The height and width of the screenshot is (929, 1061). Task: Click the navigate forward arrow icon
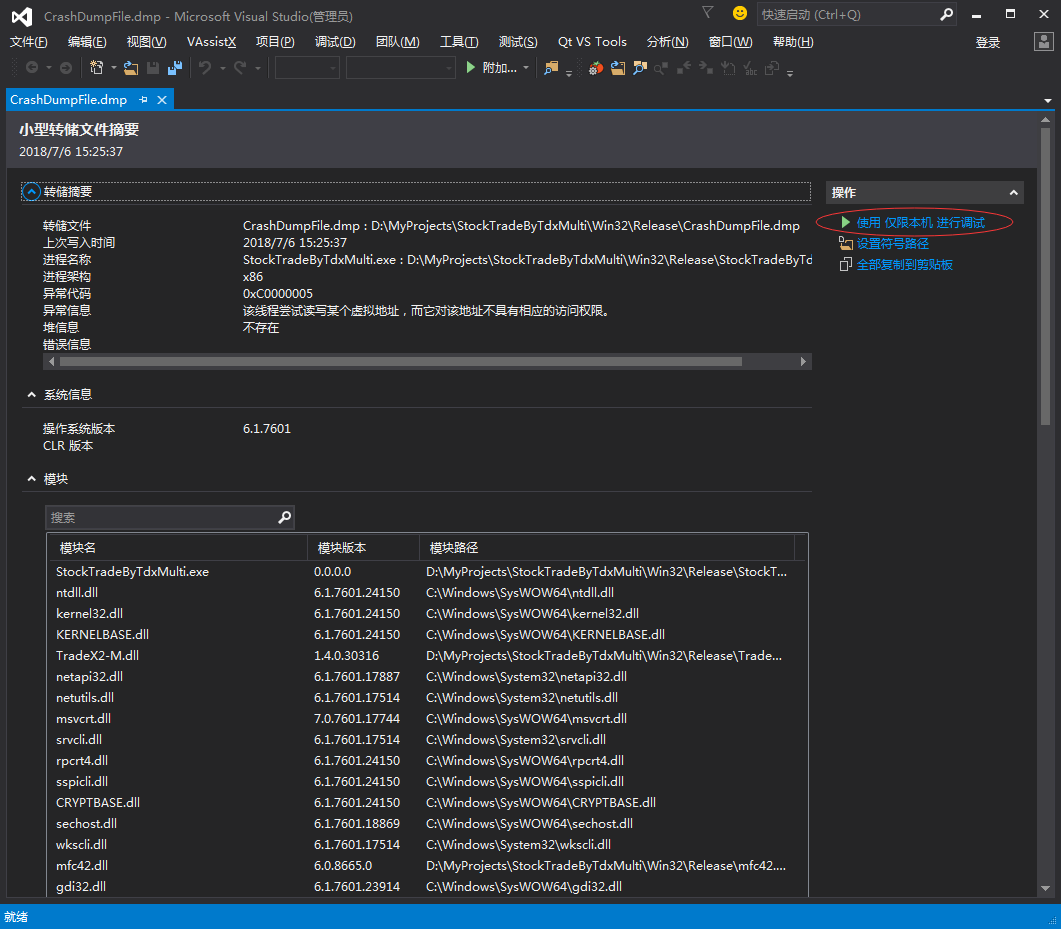66,68
